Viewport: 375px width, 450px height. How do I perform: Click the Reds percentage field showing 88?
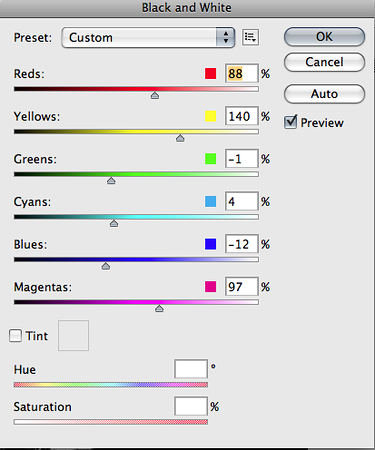tap(242, 73)
